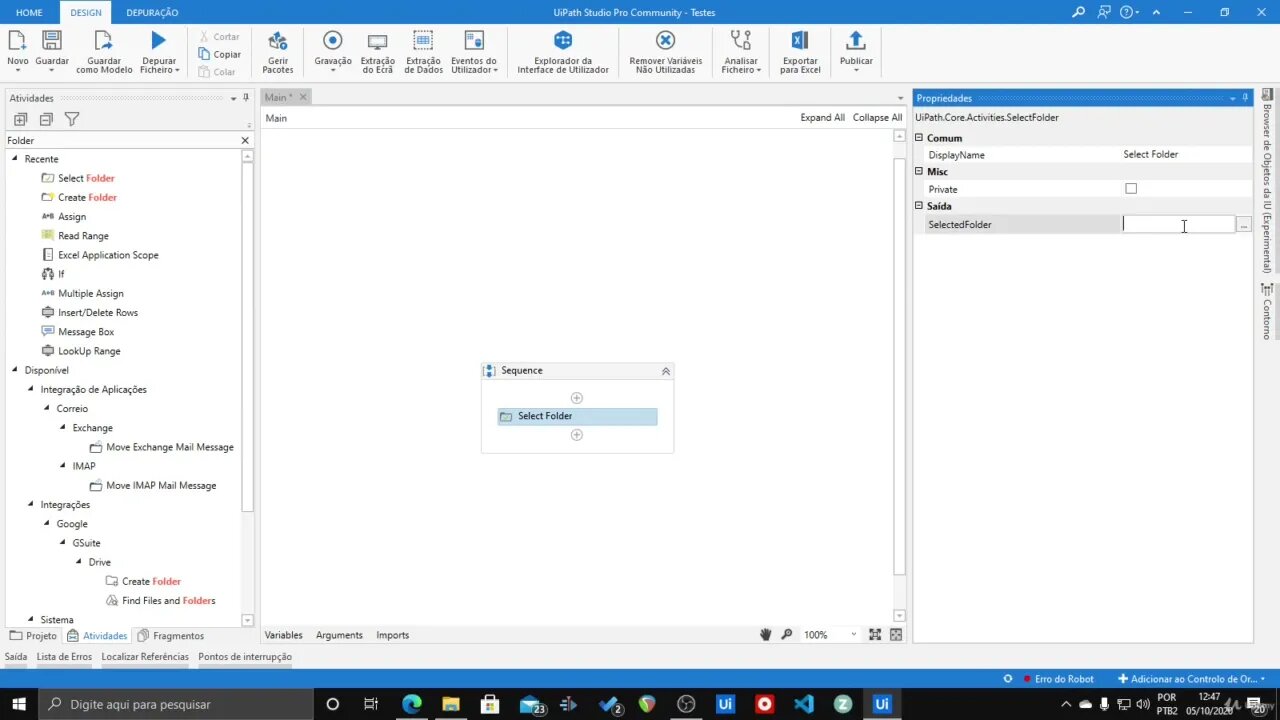The height and width of the screenshot is (720, 1280).
Task: Close the Main workflow tab
Action: point(303,97)
